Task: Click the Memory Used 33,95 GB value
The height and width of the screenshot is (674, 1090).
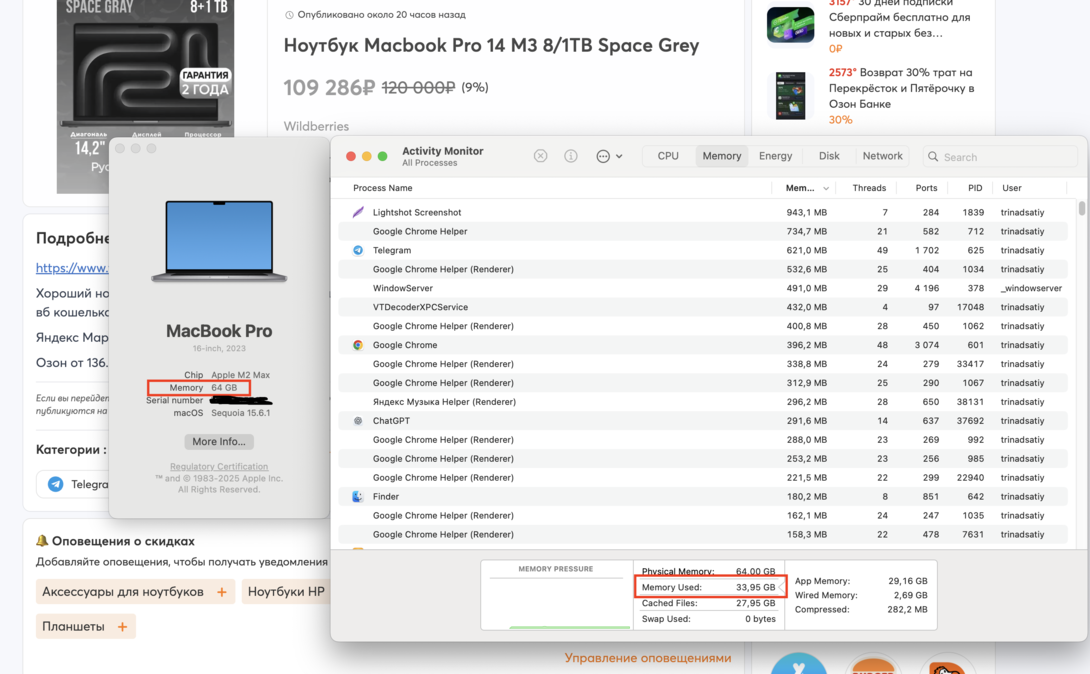Action: [x=756, y=587]
